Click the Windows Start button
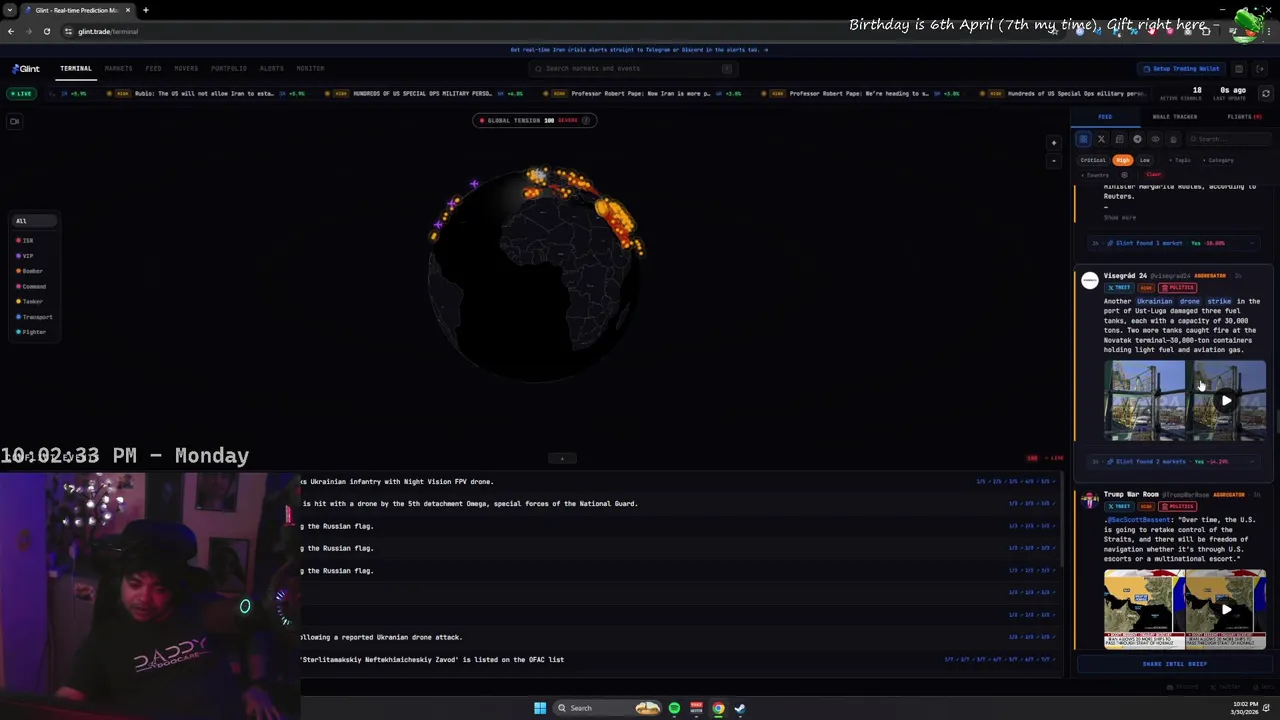The width and height of the screenshot is (1280, 720). (x=540, y=708)
